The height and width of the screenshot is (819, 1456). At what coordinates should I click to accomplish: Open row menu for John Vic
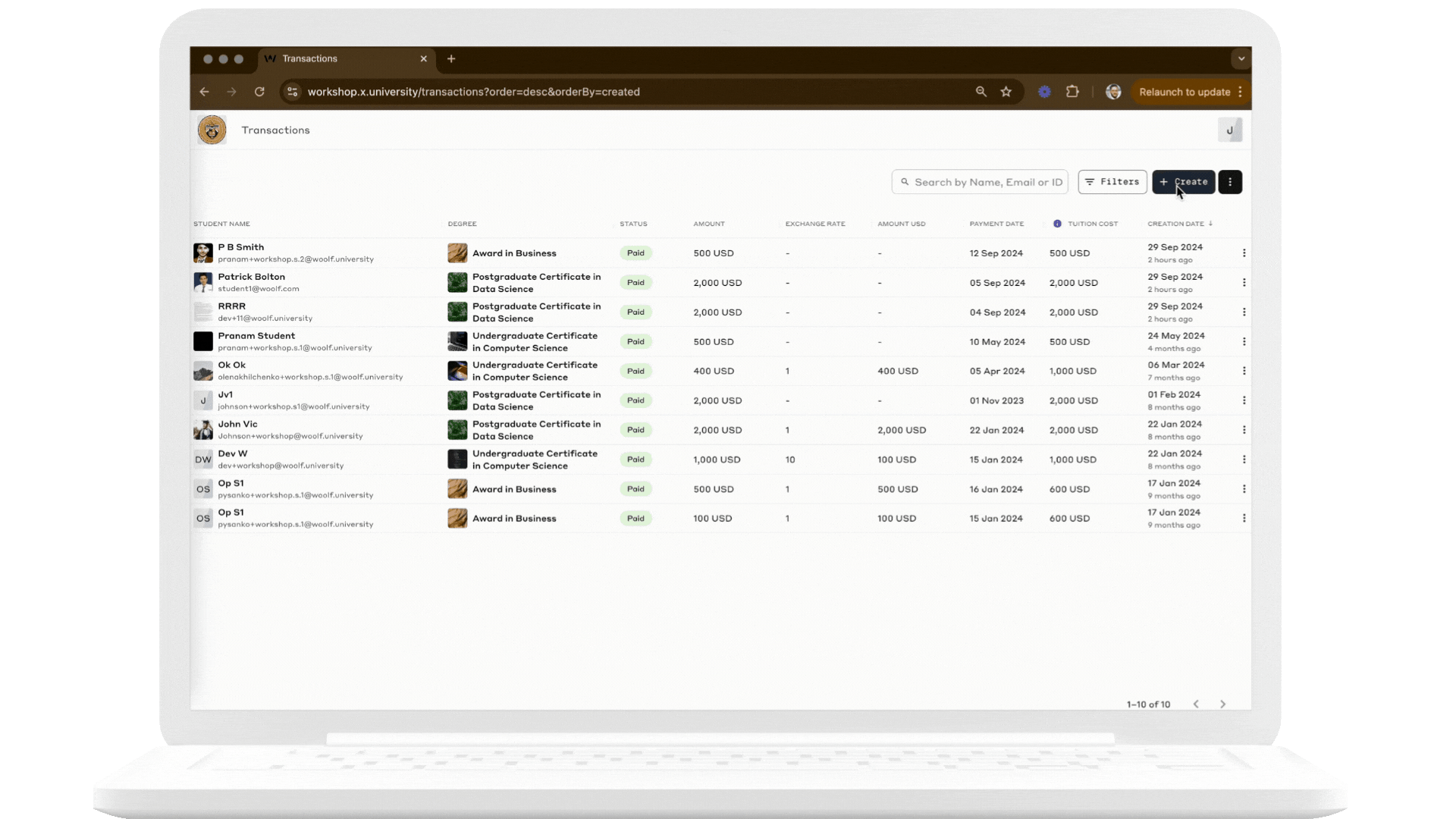coord(1244,430)
